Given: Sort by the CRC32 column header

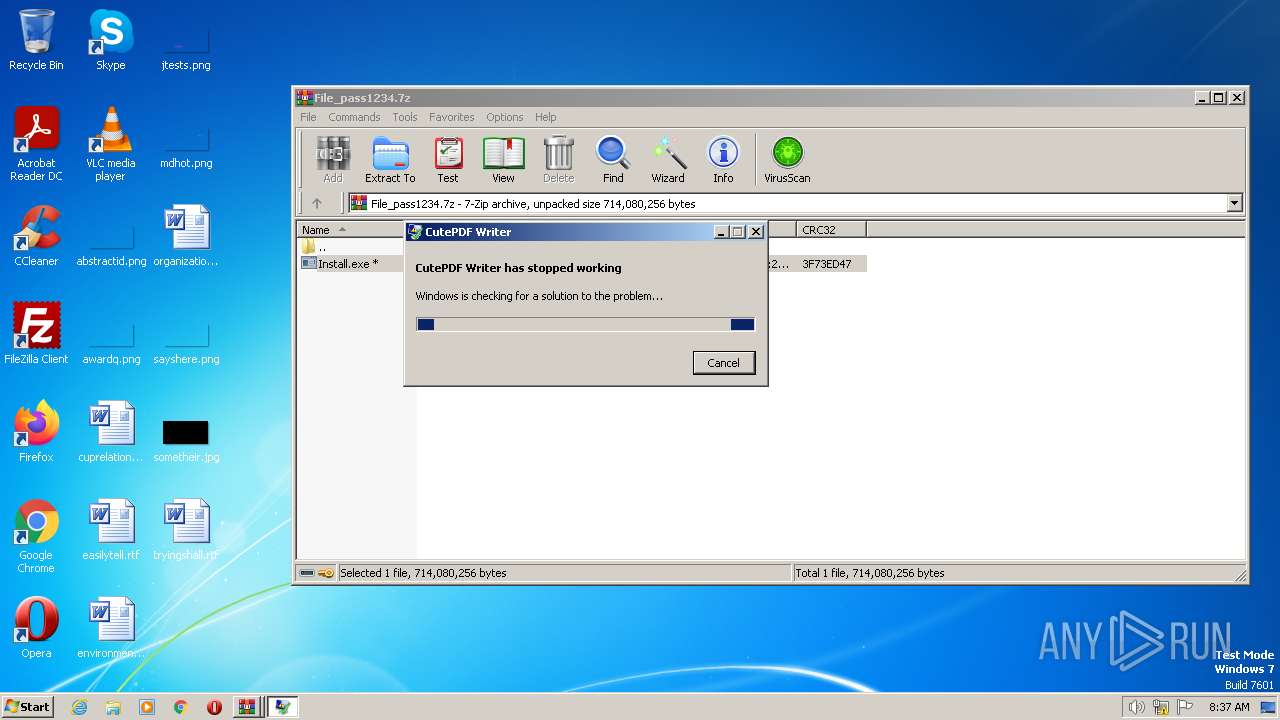Looking at the screenshot, I should 831,230.
